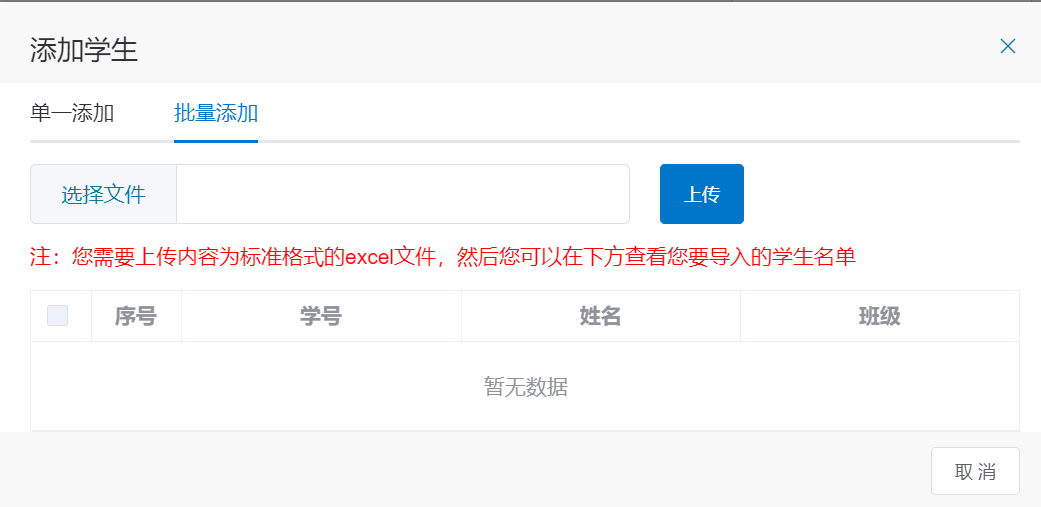Click the 暂无数据 empty table placeholder
Image resolution: width=1041 pixels, height=507 pixels.
(525, 387)
